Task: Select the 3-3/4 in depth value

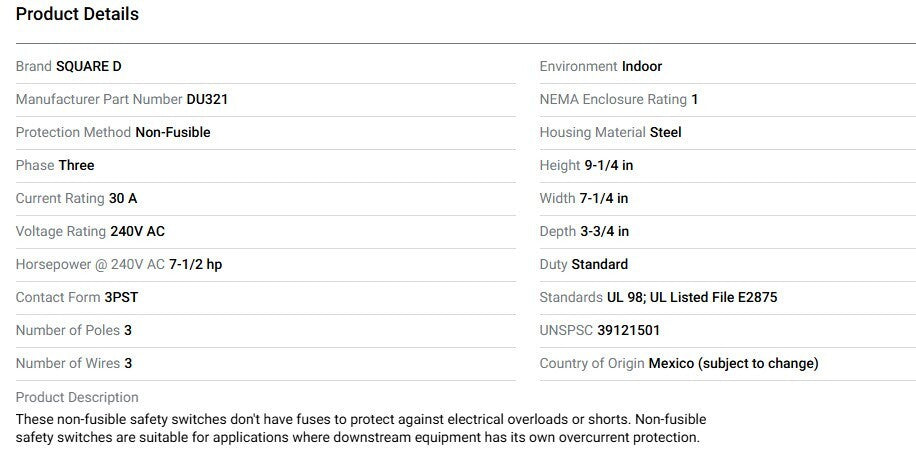Action: [605, 231]
